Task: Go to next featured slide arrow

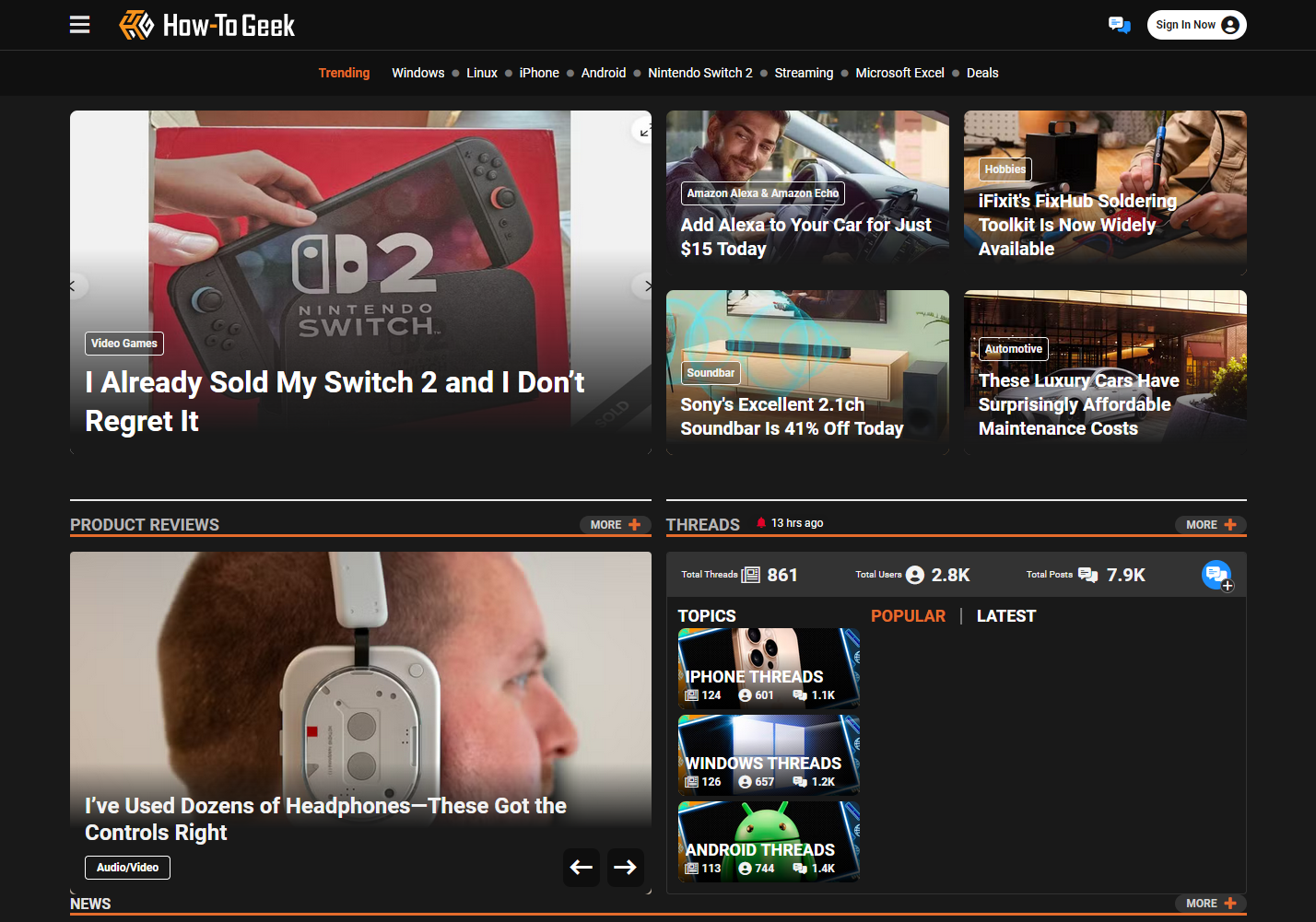Action: 645,286
